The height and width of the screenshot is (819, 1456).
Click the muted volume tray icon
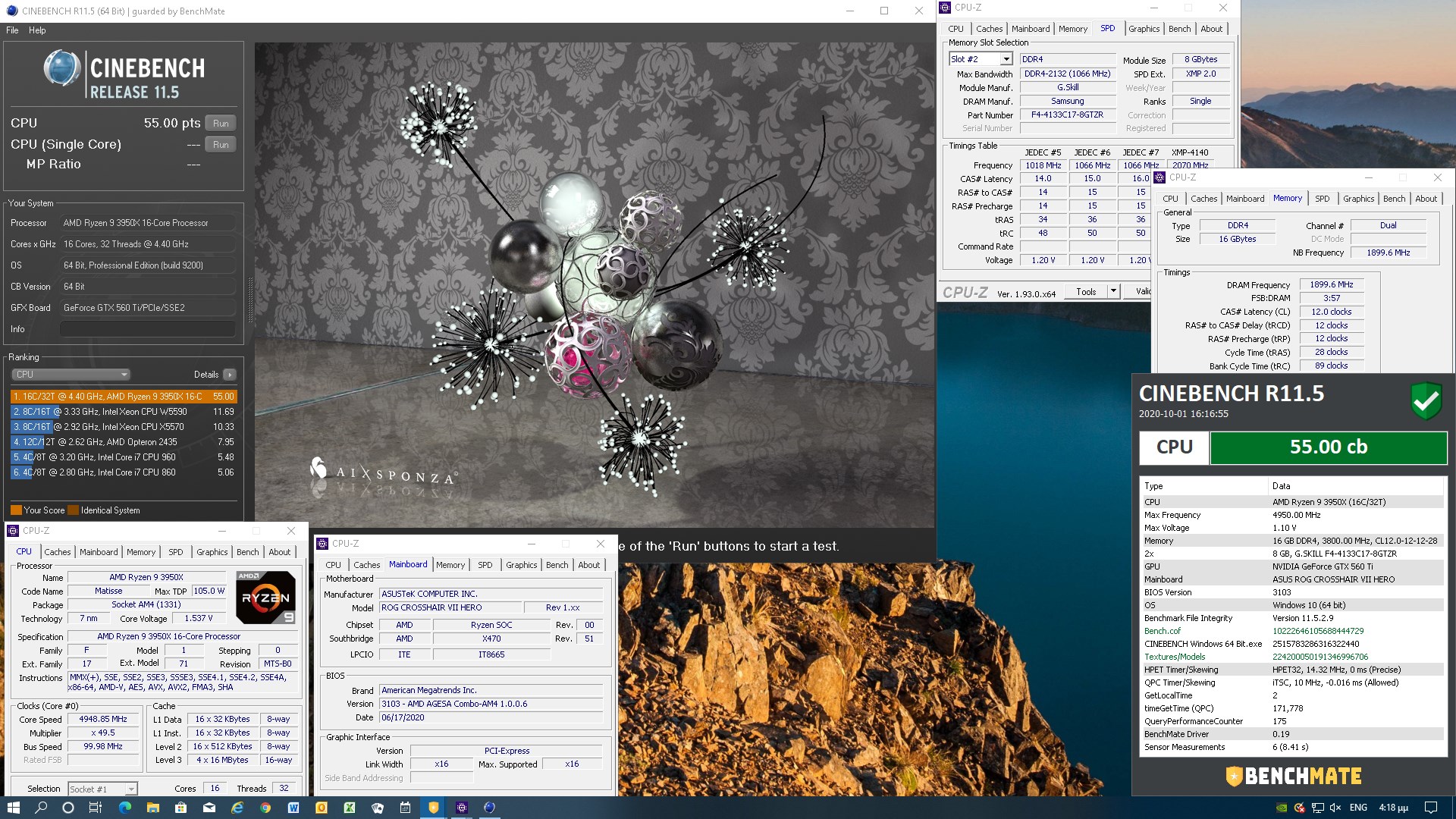click(x=1335, y=808)
